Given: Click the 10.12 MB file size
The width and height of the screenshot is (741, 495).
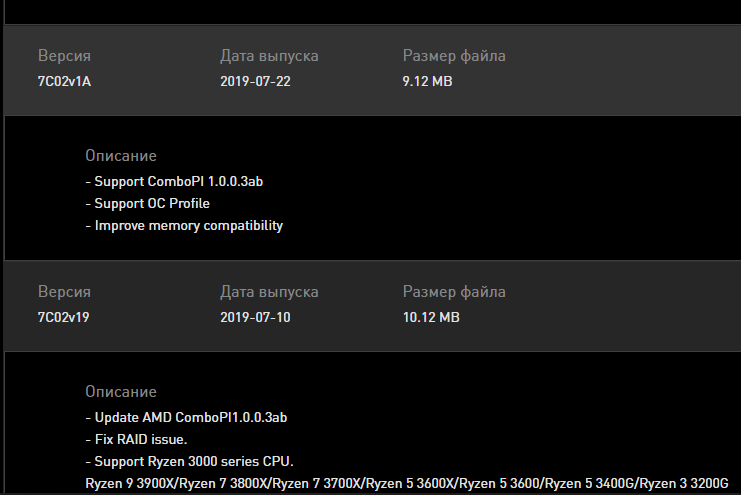Looking at the screenshot, I should click(x=431, y=317).
